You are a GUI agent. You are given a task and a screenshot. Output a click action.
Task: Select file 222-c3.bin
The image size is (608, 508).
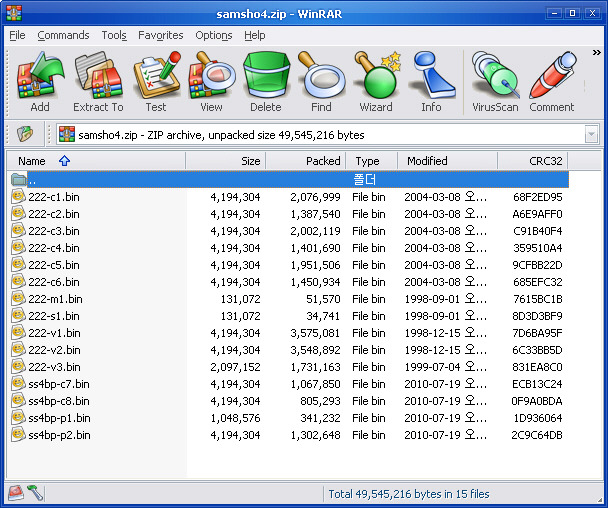[289, 231]
